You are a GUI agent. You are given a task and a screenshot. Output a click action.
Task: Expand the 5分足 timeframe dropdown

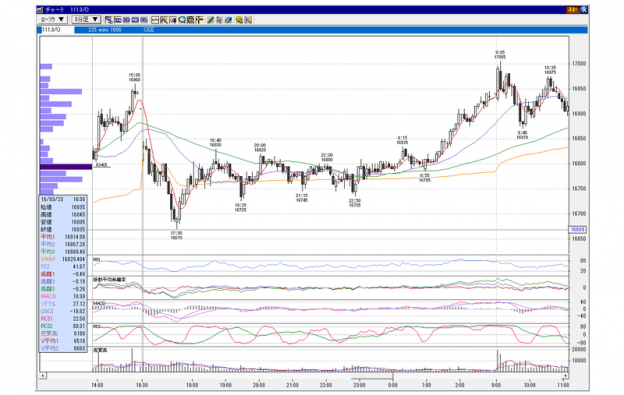pyautogui.click(x=86, y=19)
